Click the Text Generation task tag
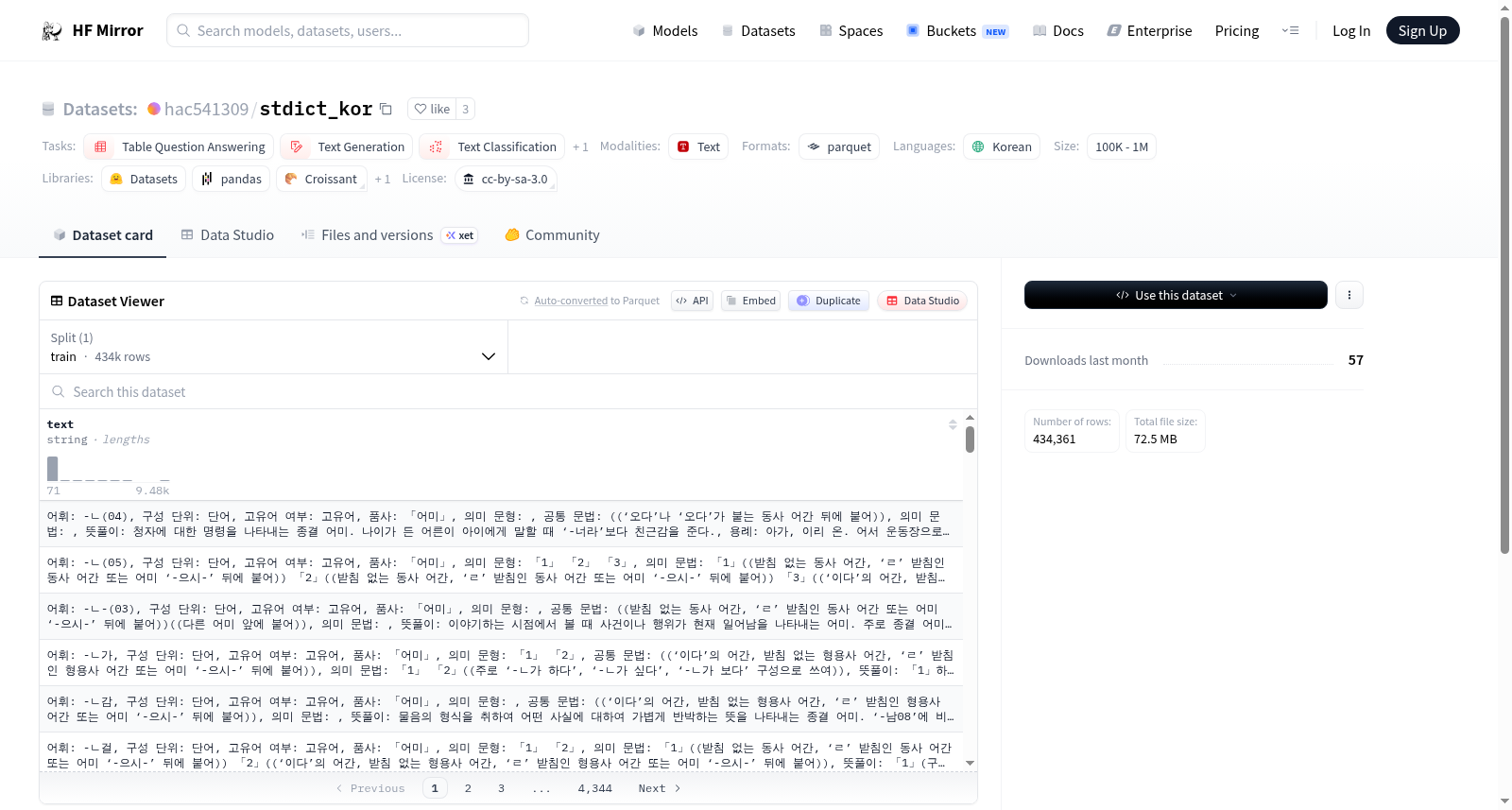The image size is (1512, 810). [347, 146]
